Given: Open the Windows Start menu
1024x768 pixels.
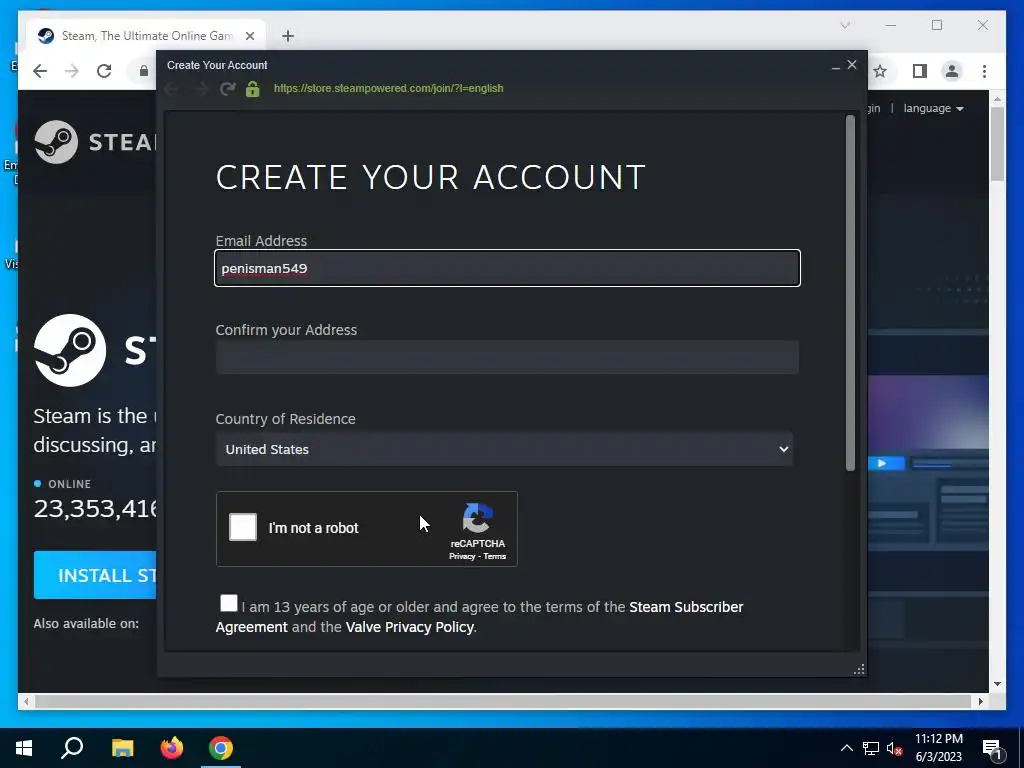Looking at the screenshot, I should [24, 748].
